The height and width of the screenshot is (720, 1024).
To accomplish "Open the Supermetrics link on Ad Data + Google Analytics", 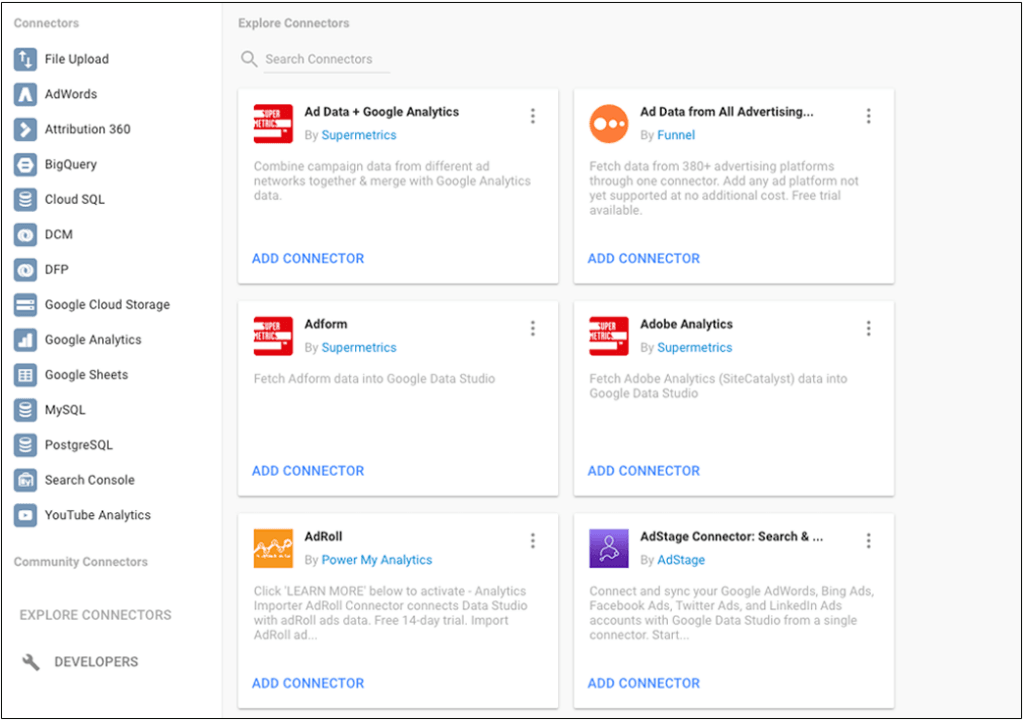I will pos(359,135).
